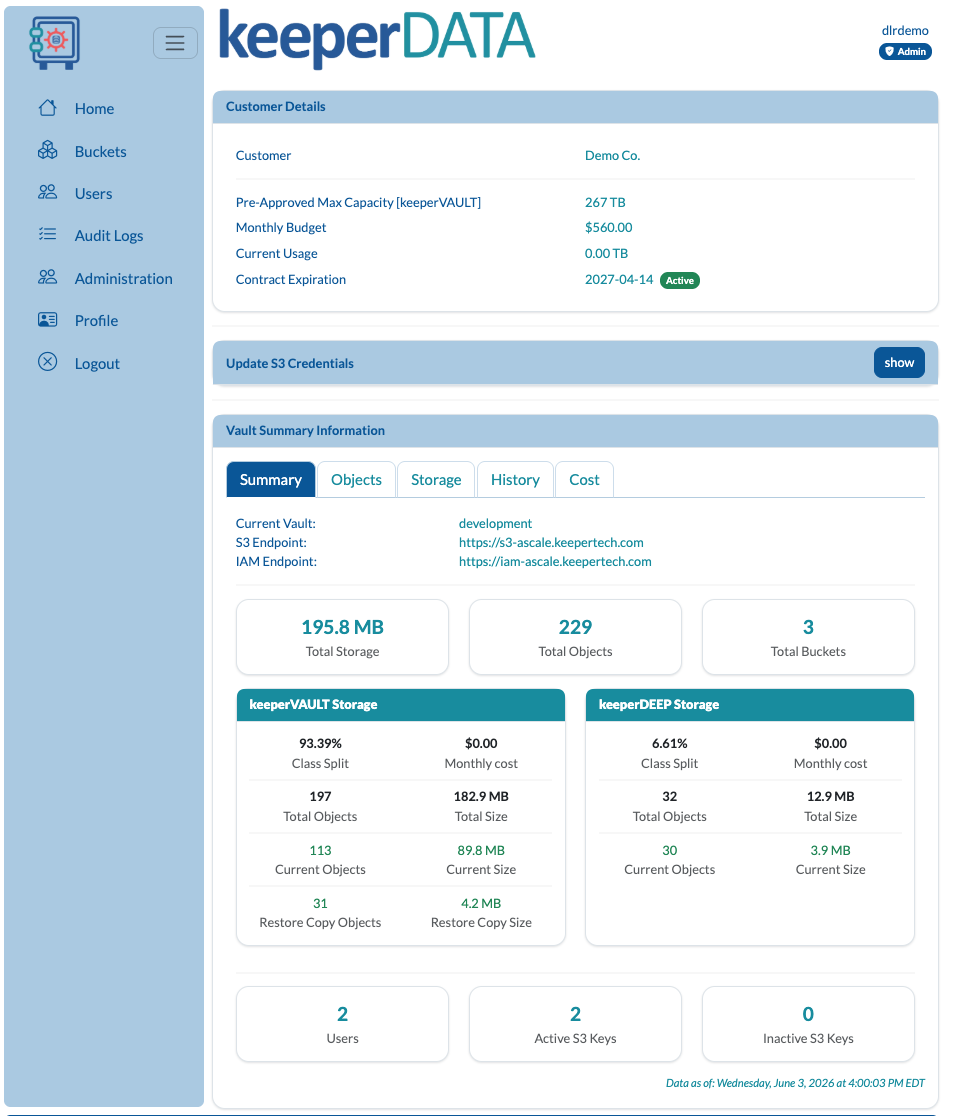Screen dimensions: 953x1116
Task: Open Audit Logs from sidebar
Action: [x=109, y=236]
